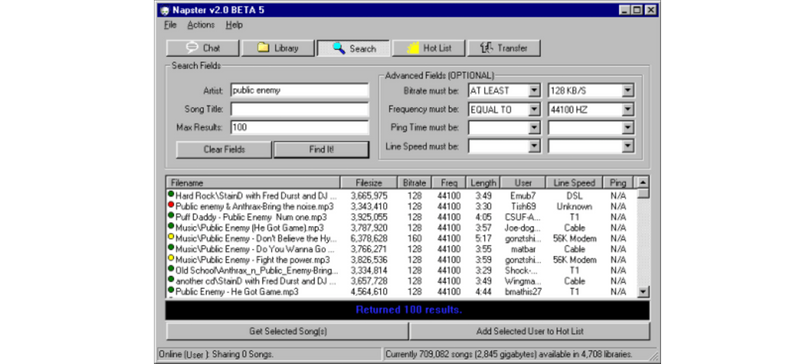The image size is (804, 364).
Task: Open the Ping Time value dropdown
Action: (x=628, y=128)
